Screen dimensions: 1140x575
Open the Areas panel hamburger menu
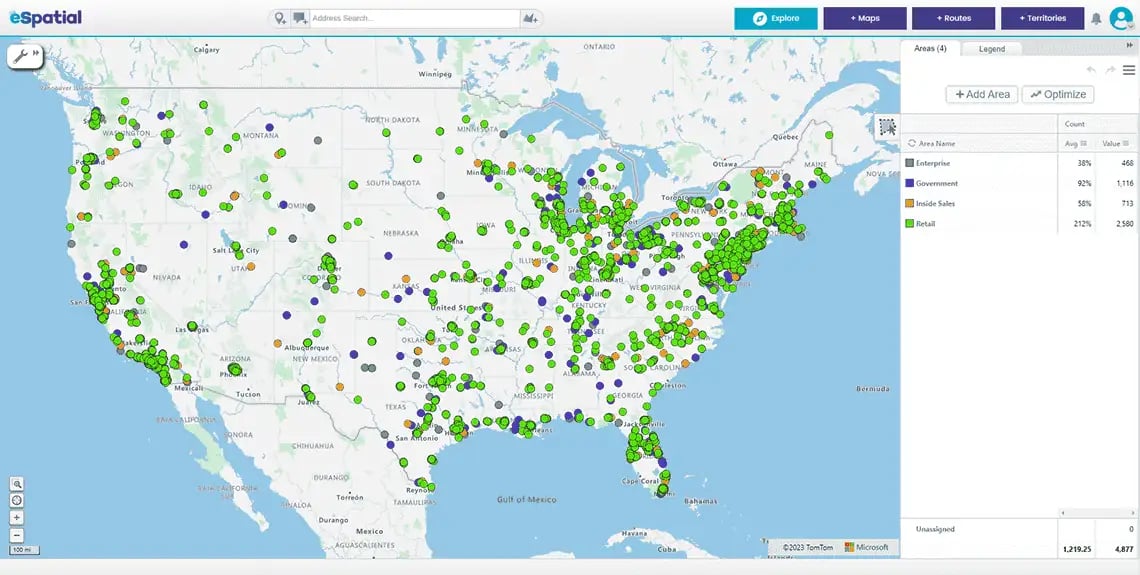point(1128,70)
